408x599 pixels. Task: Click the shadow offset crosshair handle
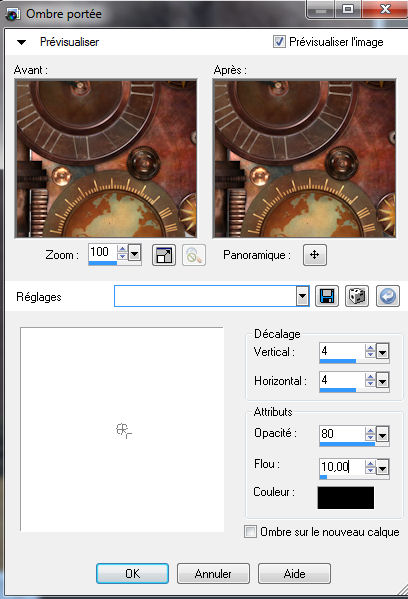123,430
